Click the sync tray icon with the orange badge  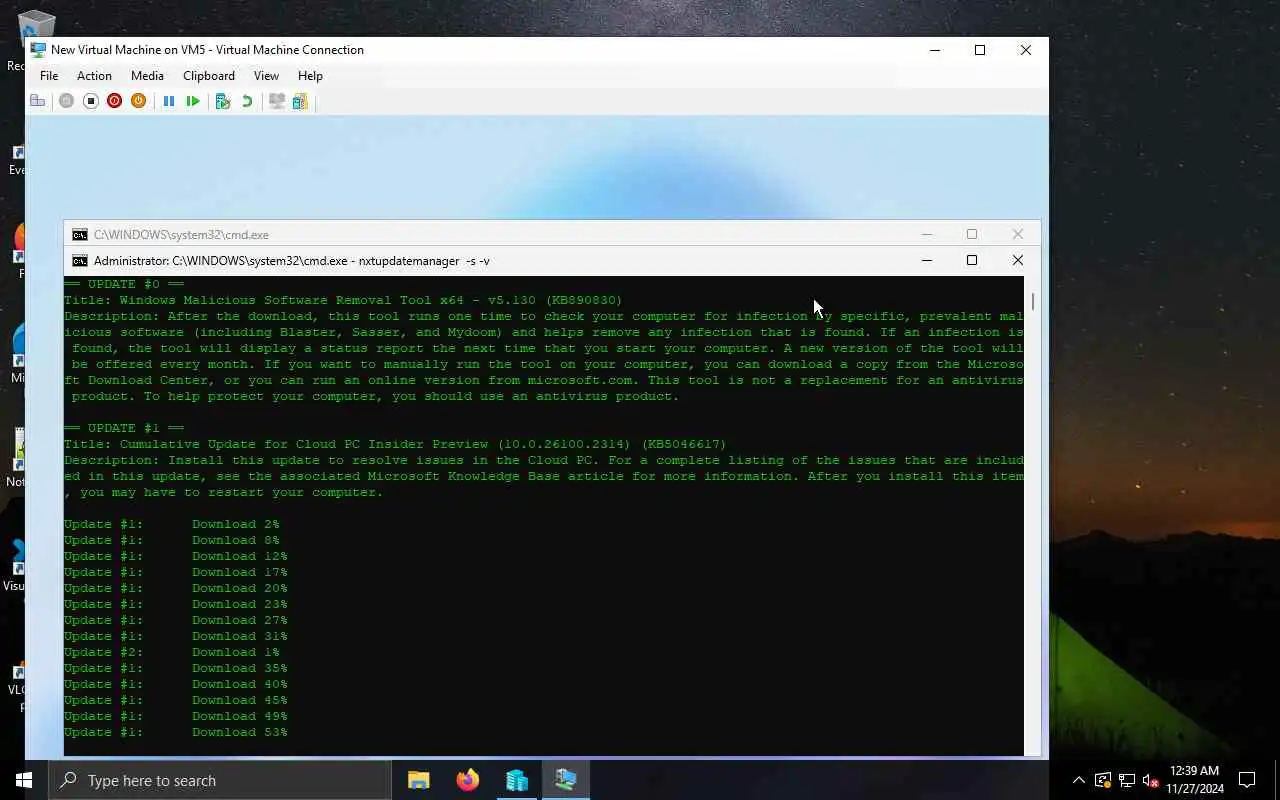1103,780
